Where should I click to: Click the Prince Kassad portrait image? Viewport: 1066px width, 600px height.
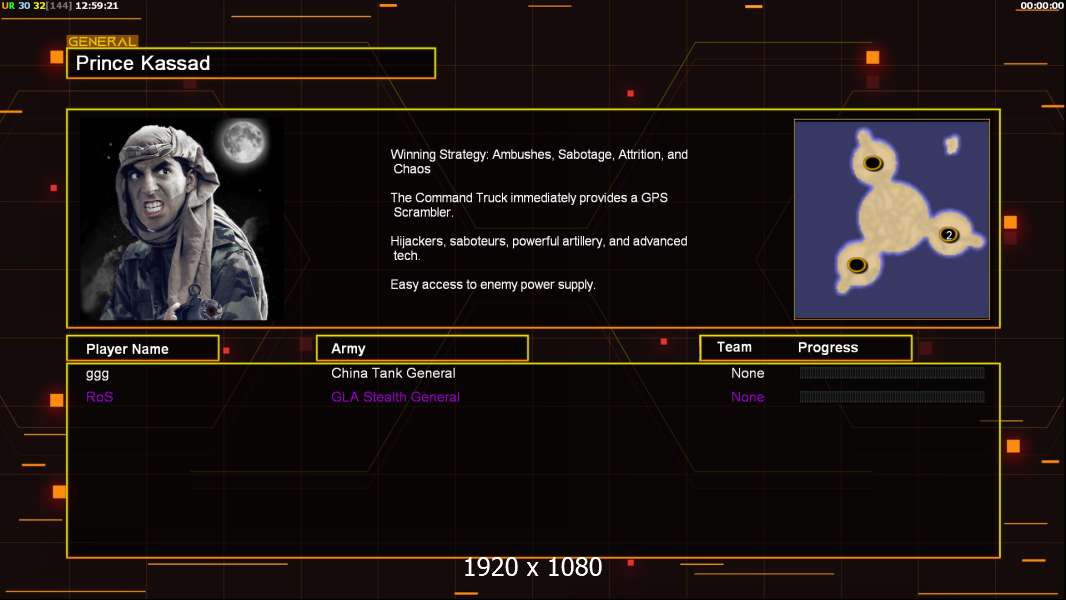[x=182, y=219]
